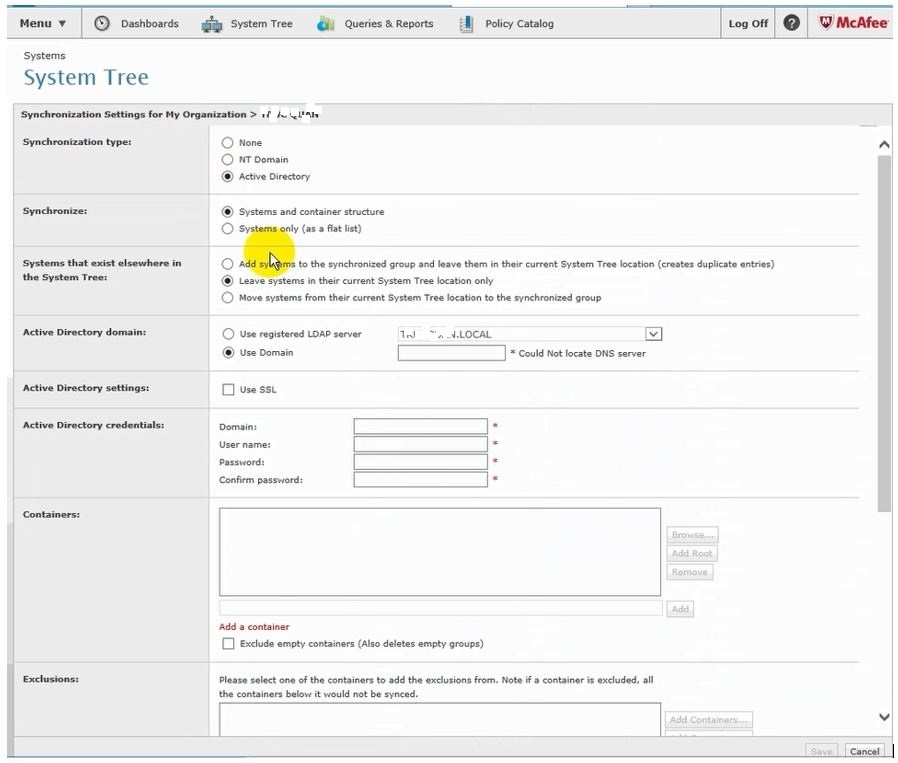The image size is (898, 763).
Task: Select None synchronization type
Action: (228, 143)
